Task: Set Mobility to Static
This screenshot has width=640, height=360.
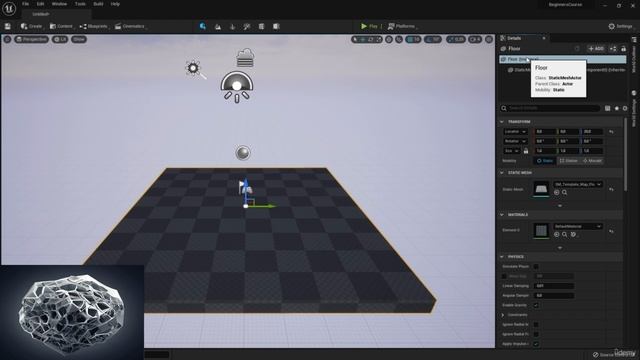Action: [x=545, y=161]
